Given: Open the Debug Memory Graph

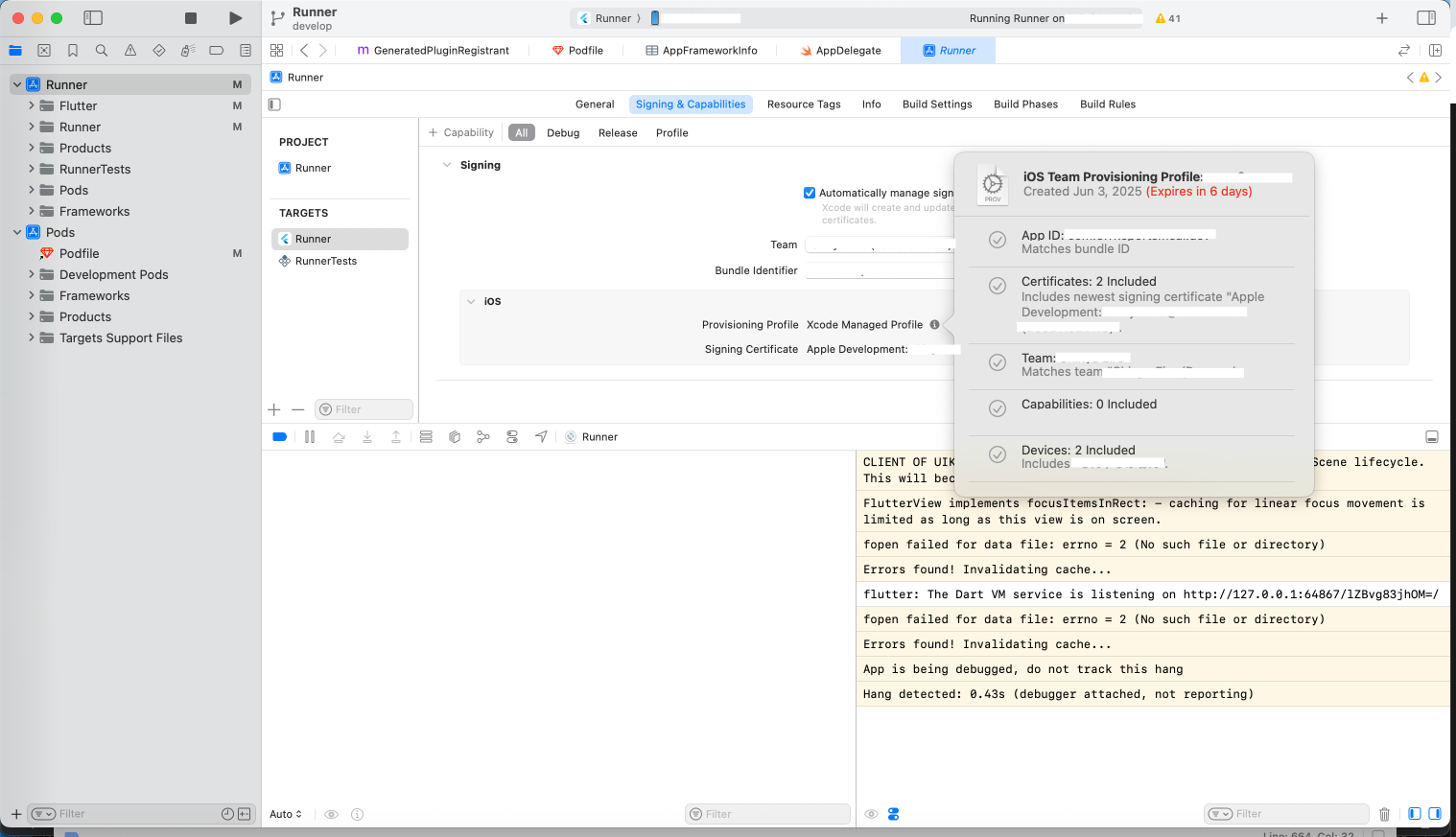Looking at the screenshot, I should 483,436.
